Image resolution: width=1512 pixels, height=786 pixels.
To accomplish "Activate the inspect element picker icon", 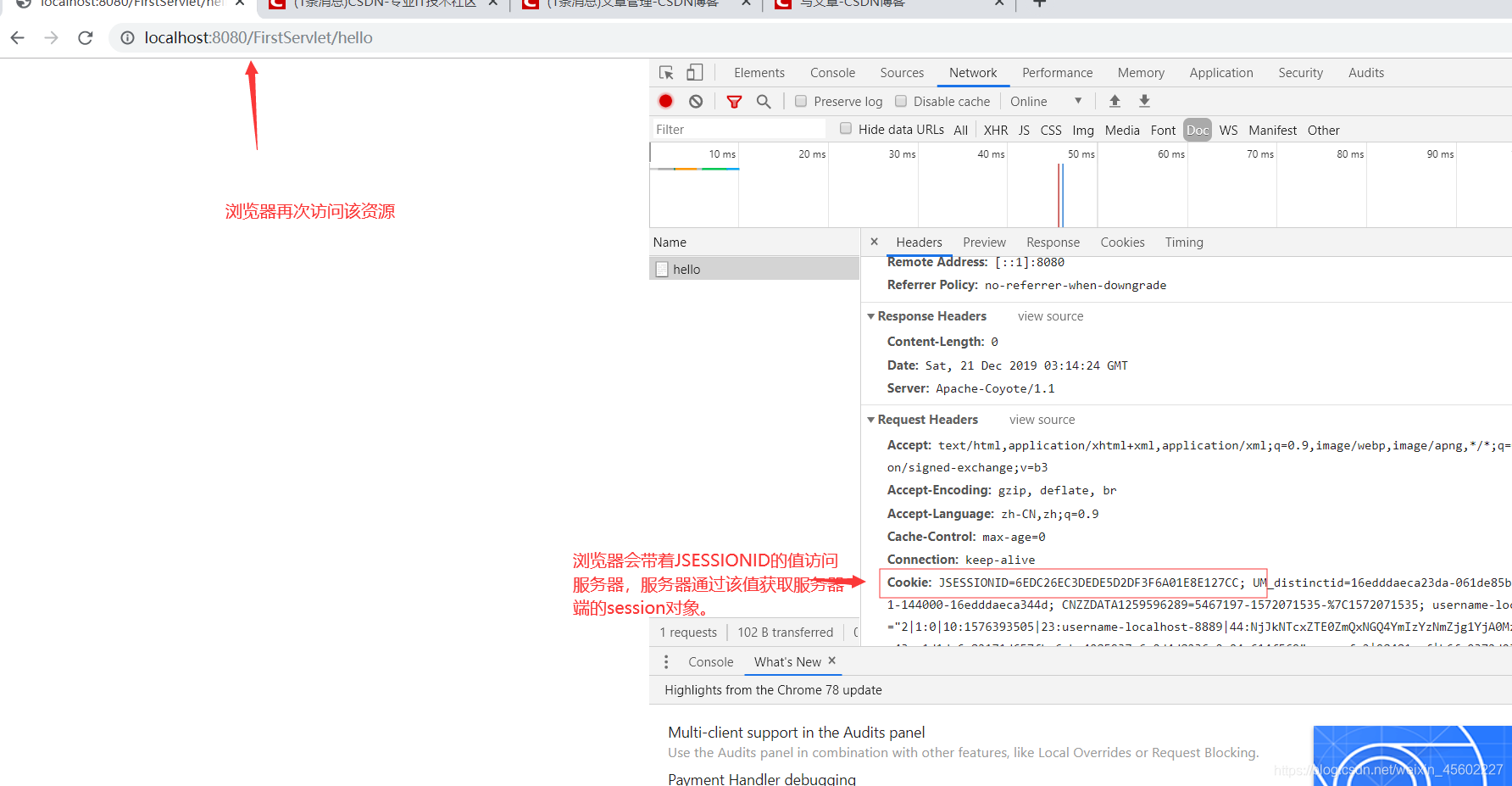I will coord(666,73).
